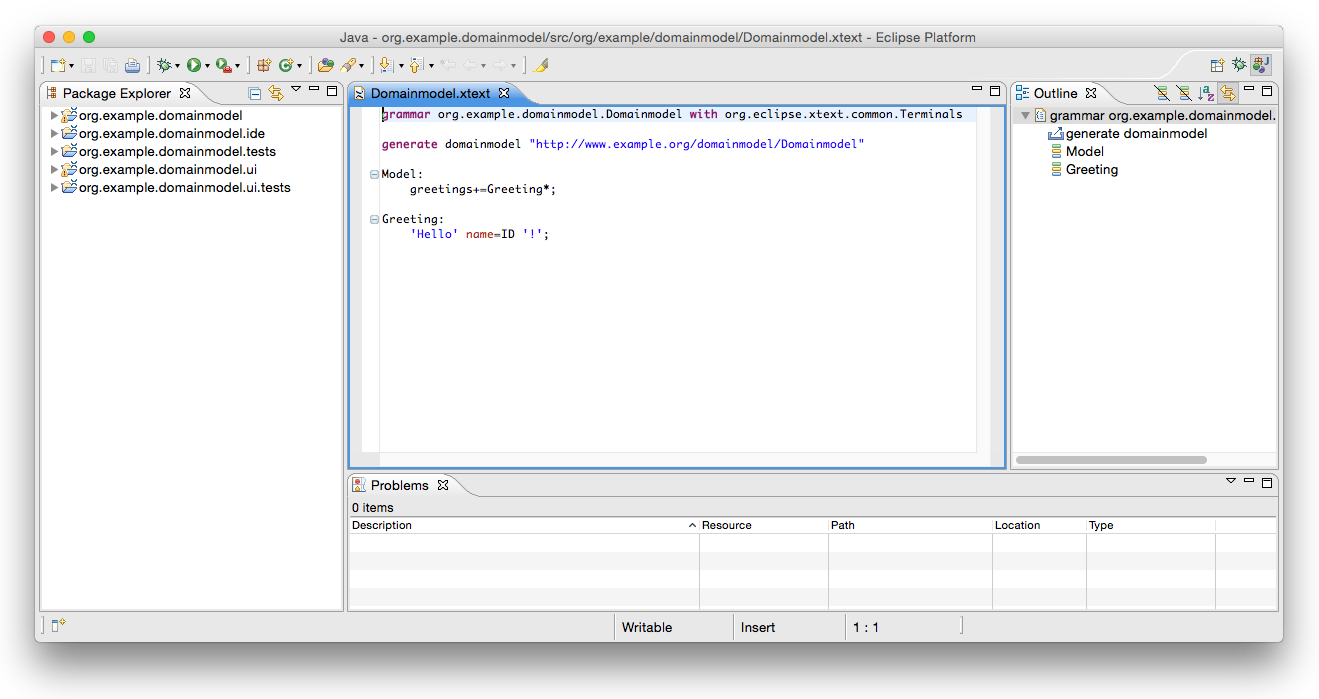This screenshot has width=1319, height=699.
Task: Click the New Java Package icon
Action: 264,65
